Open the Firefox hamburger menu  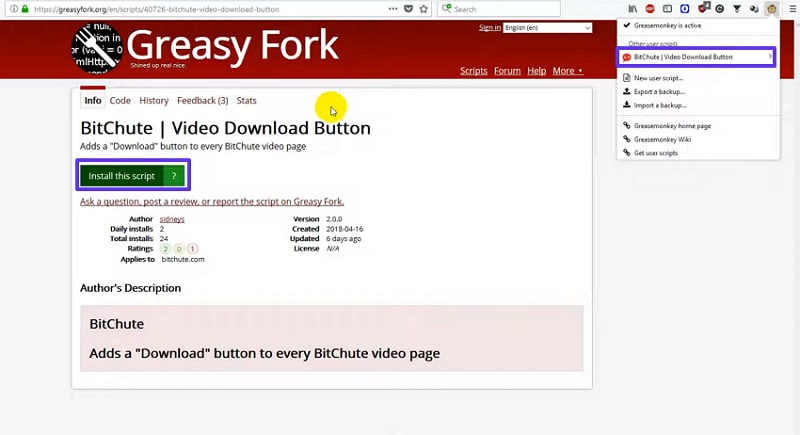pyautogui.click(x=792, y=9)
